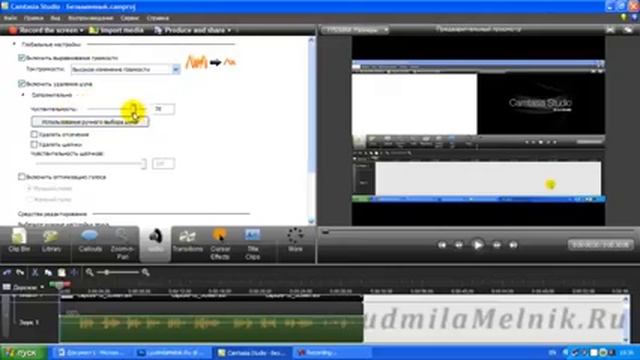Click the Redo icon on timeline toolbar
Viewport: 640px width, 360px height.
(x=20, y=272)
